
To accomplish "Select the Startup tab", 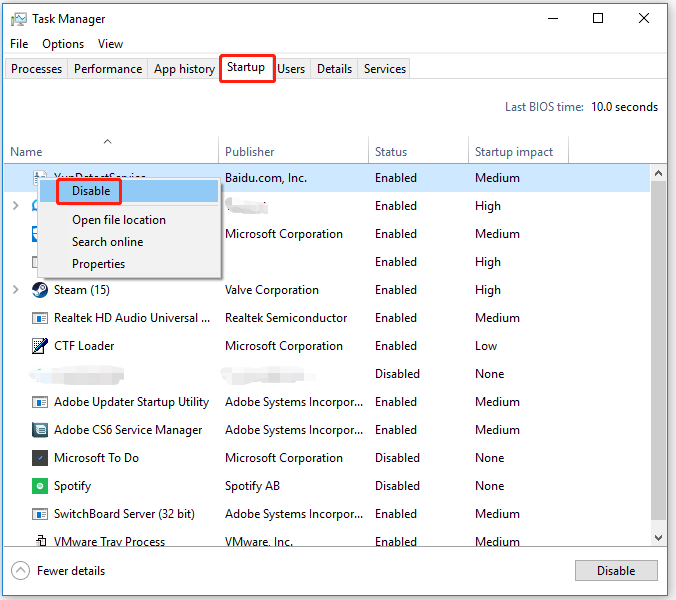I will pyautogui.click(x=246, y=68).
